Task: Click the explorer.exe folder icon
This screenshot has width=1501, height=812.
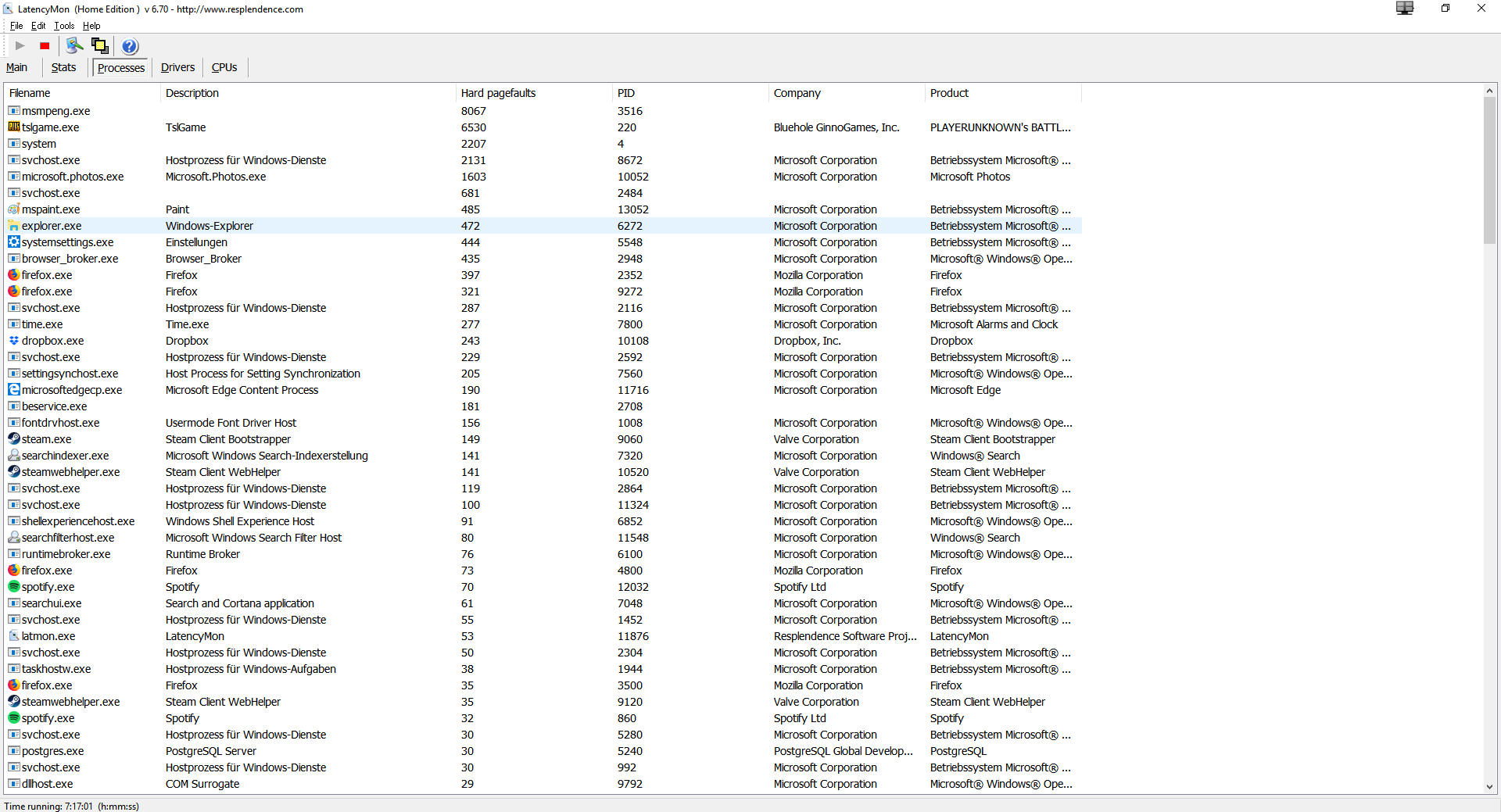Action: [x=14, y=225]
